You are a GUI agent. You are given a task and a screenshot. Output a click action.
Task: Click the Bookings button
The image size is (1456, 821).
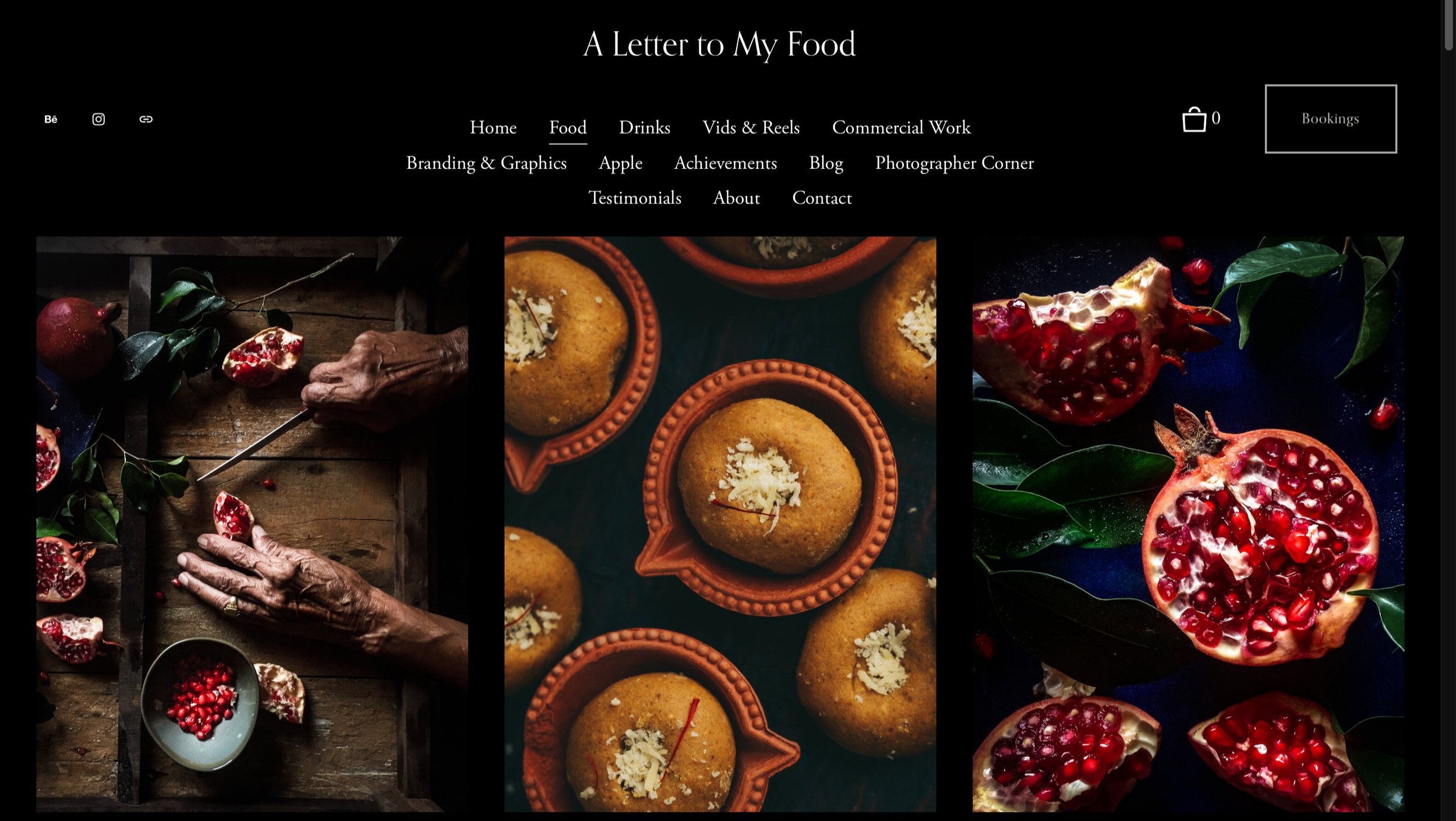[x=1331, y=119]
